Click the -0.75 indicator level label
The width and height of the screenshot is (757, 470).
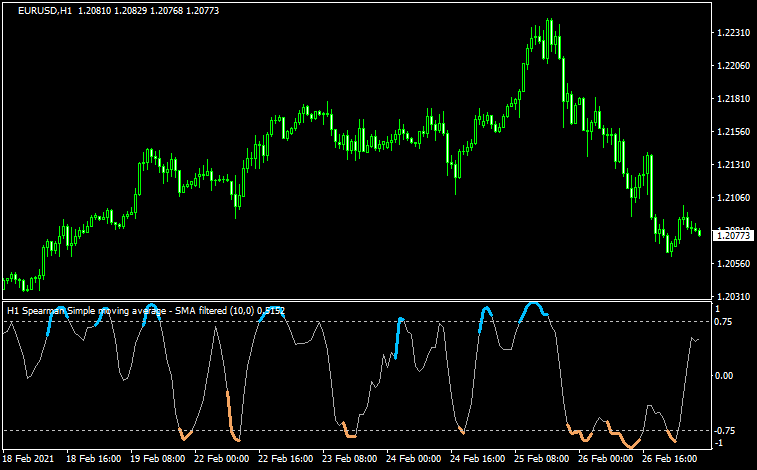(727, 430)
